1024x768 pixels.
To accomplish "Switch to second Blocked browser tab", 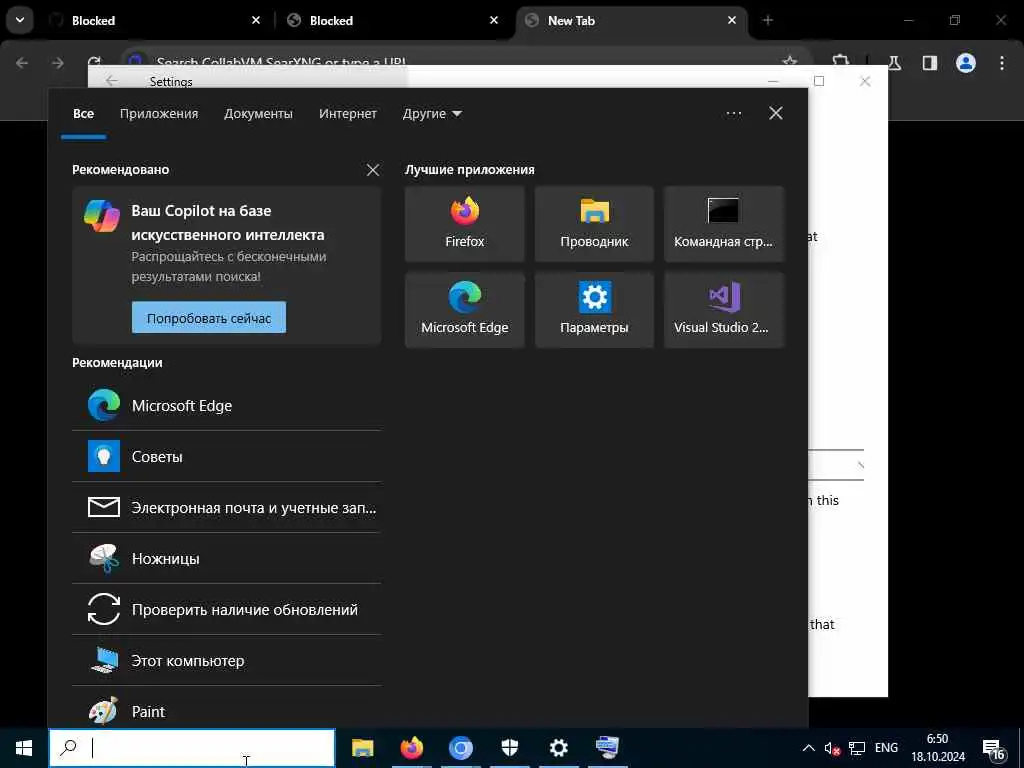I will tap(392, 20).
